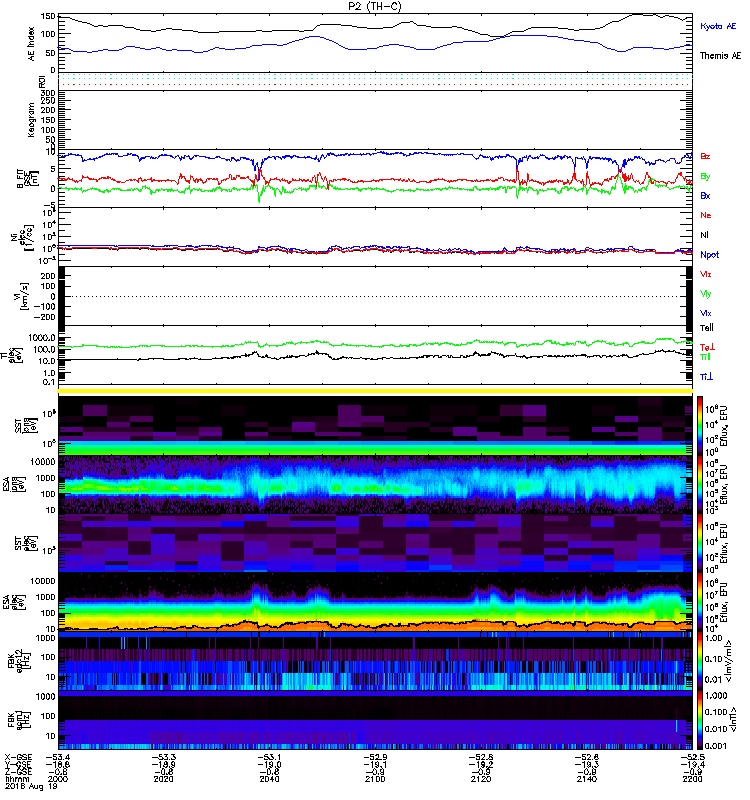The image size is (750, 800).
Task: Click the "2040" time tick label
Action: point(269,779)
